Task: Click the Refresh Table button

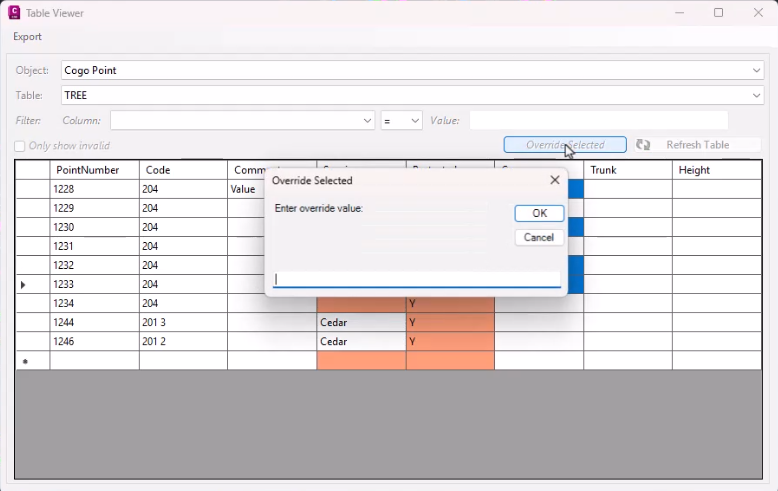Action: pos(697,145)
